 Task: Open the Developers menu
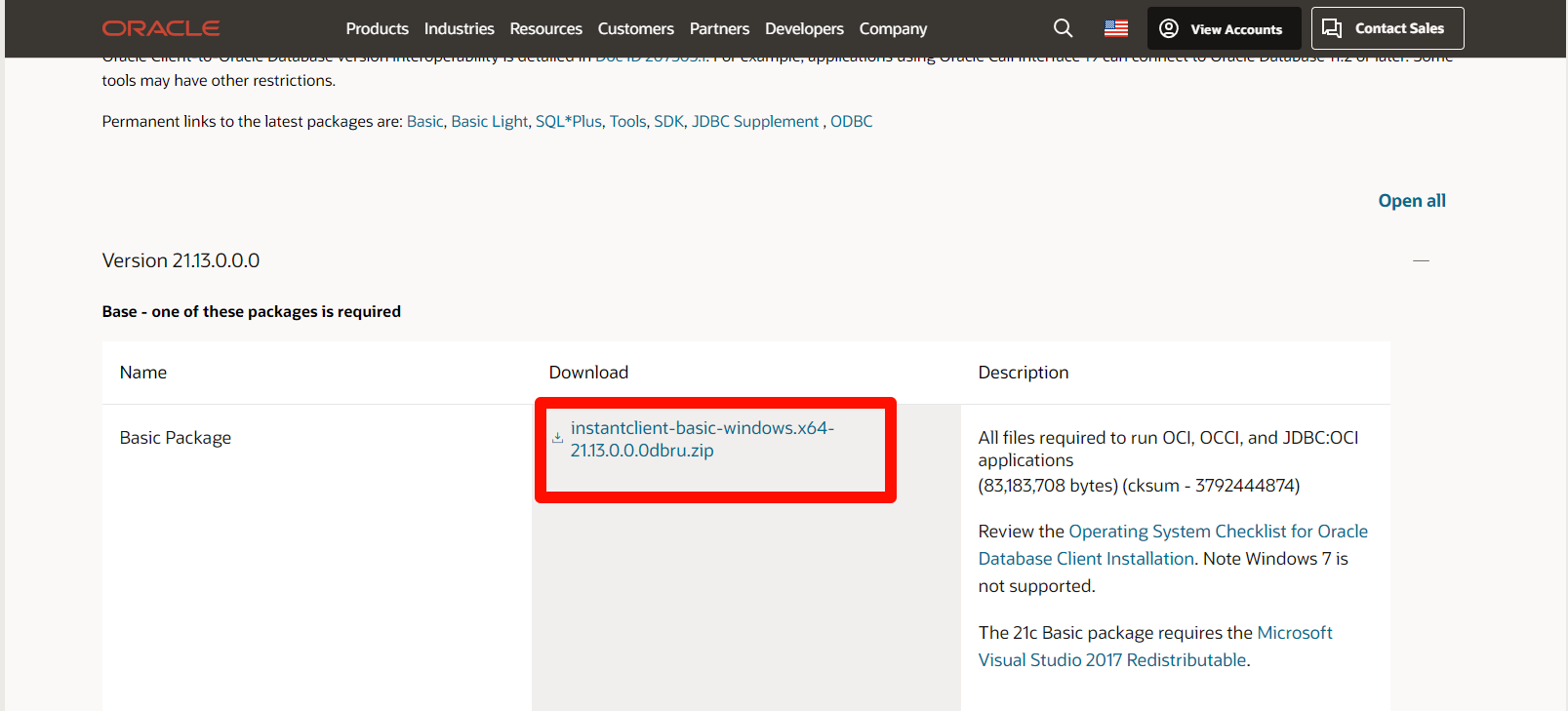[805, 29]
